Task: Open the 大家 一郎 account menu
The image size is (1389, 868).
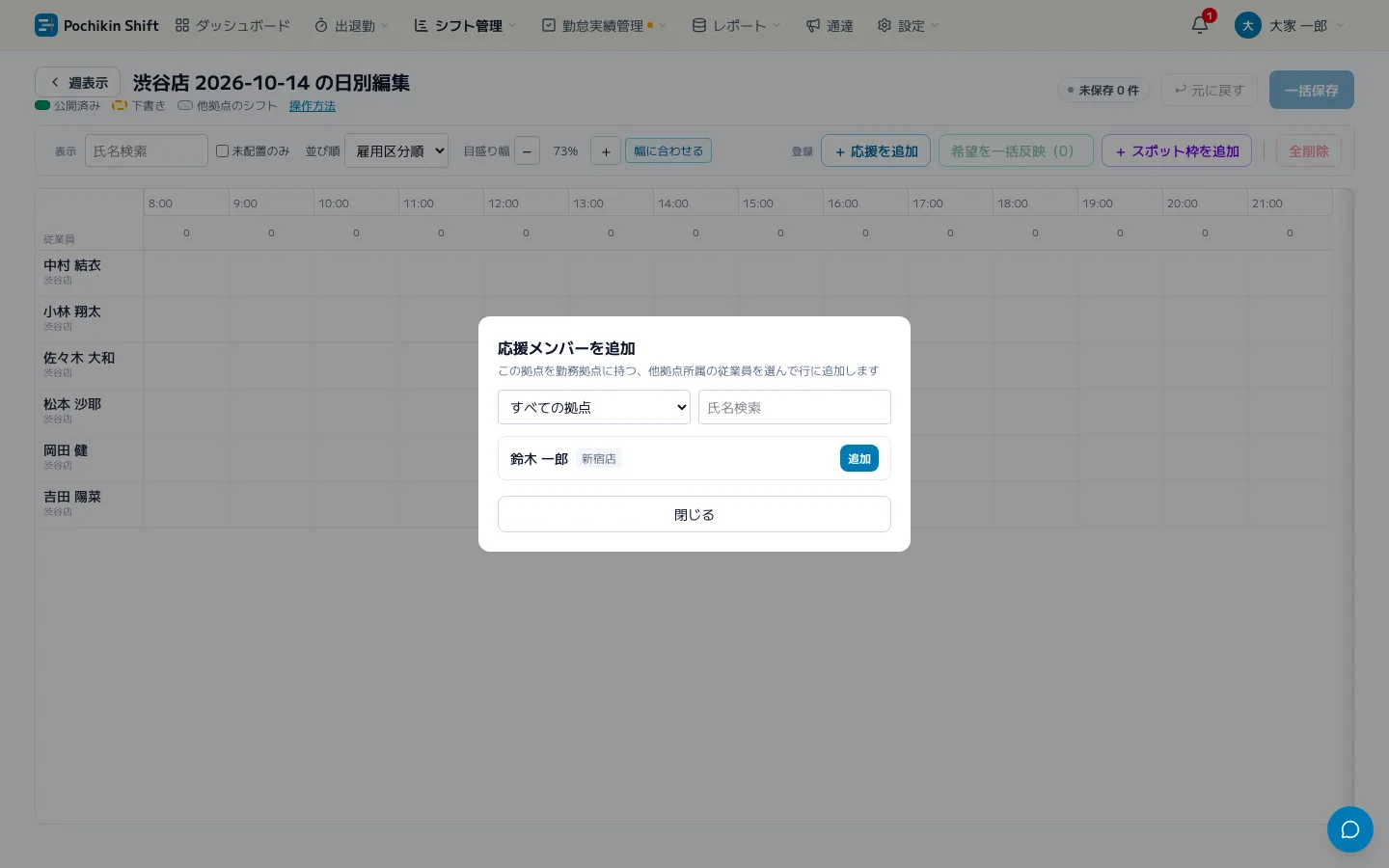Action: coord(1290,26)
